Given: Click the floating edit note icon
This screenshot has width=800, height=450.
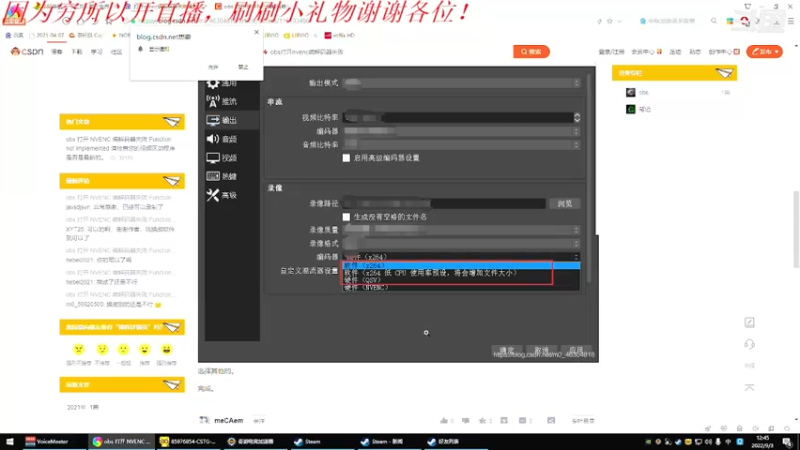Looking at the screenshot, I should click(x=749, y=322).
